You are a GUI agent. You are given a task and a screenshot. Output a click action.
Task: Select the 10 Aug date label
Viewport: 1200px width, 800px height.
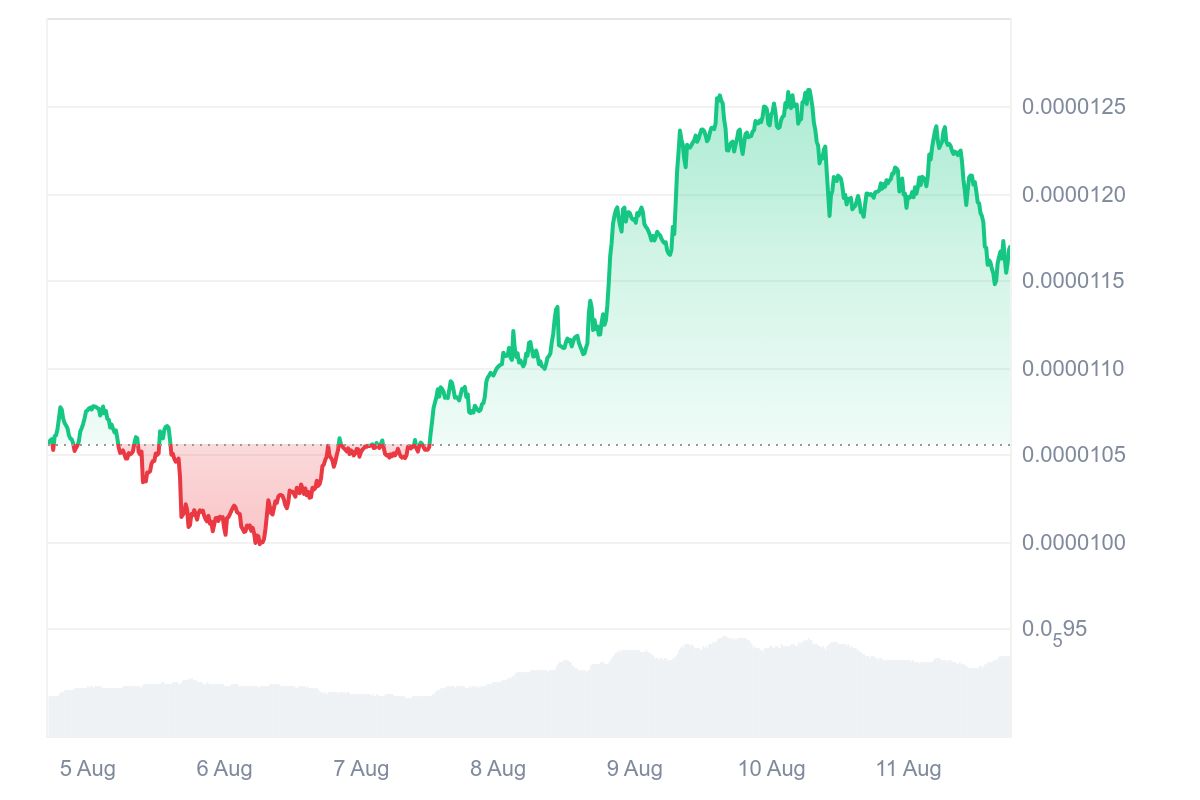point(771,769)
